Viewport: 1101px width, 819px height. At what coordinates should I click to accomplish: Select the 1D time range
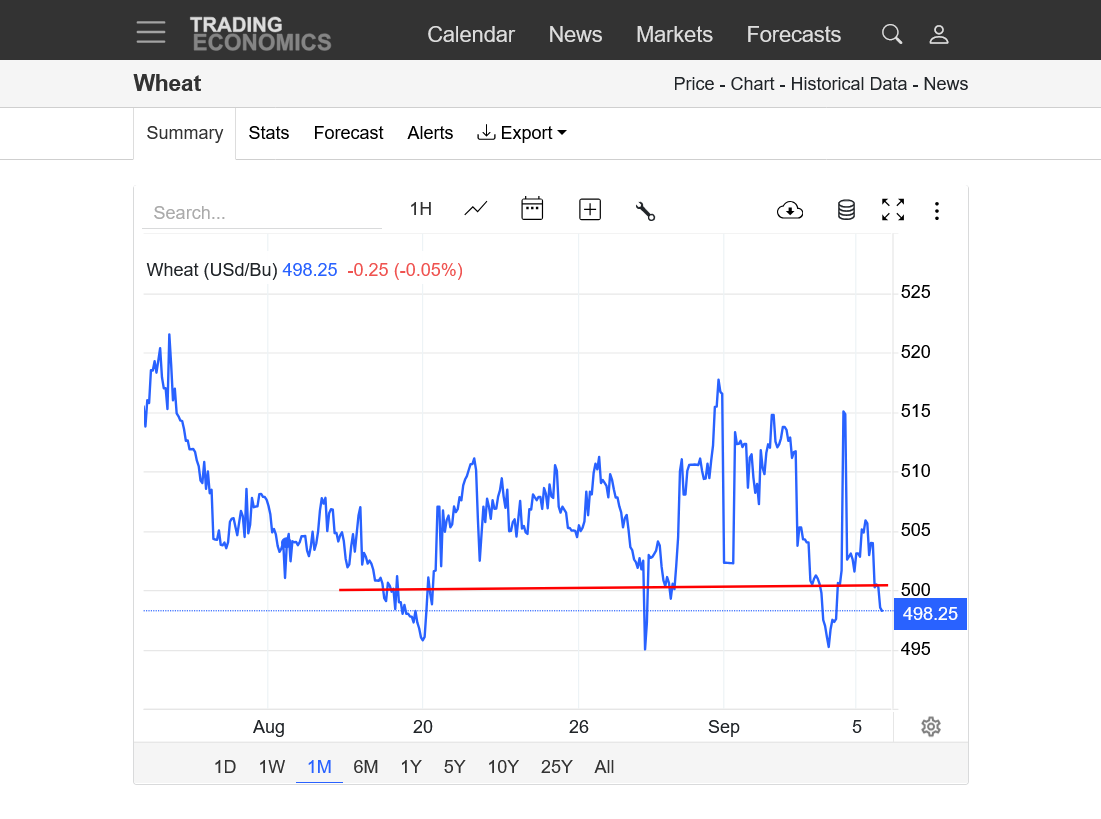click(x=225, y=767)
